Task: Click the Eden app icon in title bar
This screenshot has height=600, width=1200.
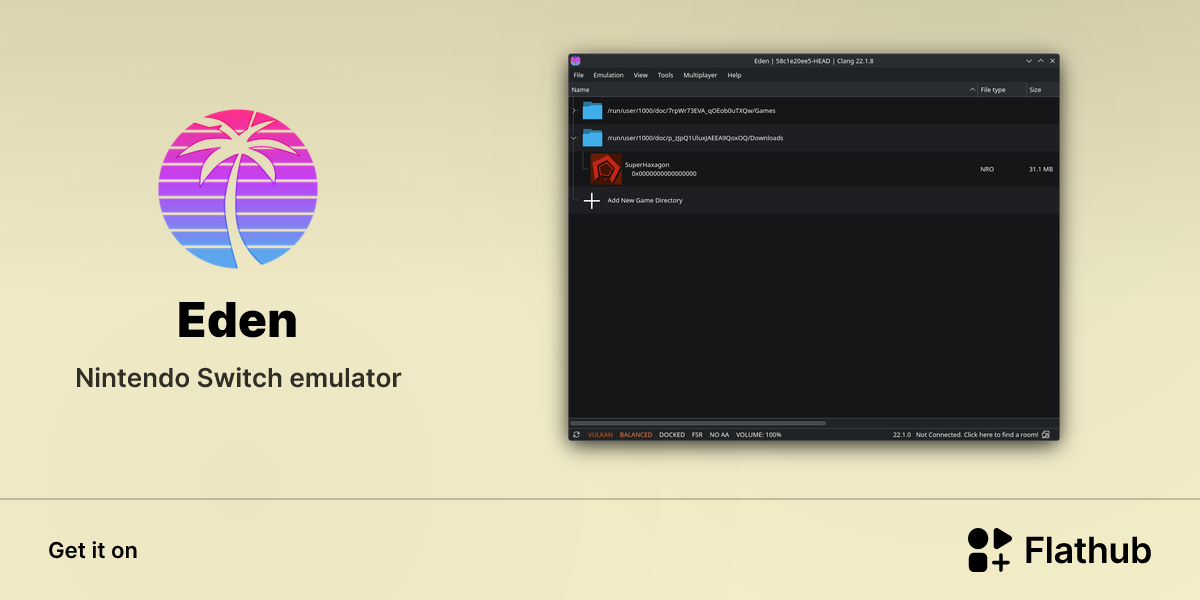Action: click(x=575, y=61)
